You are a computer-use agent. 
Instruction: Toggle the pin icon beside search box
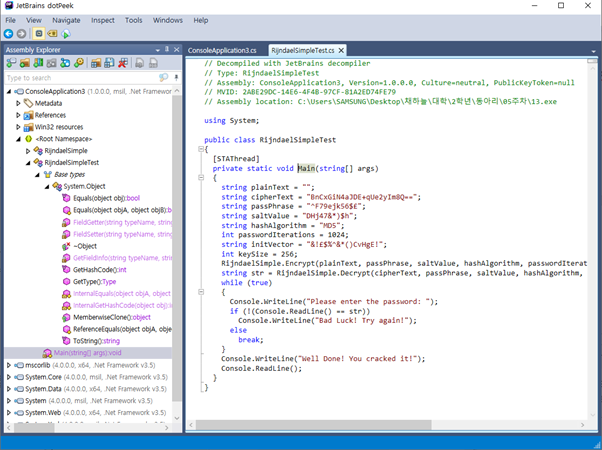pyautogui.click(x=176, y=78)
